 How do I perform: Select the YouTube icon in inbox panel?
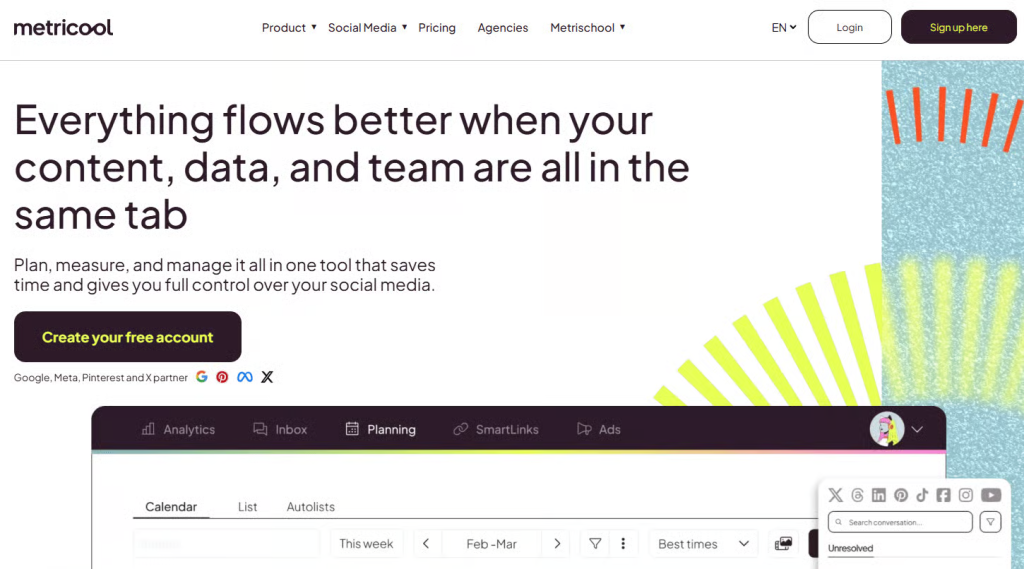pos(991,495)
